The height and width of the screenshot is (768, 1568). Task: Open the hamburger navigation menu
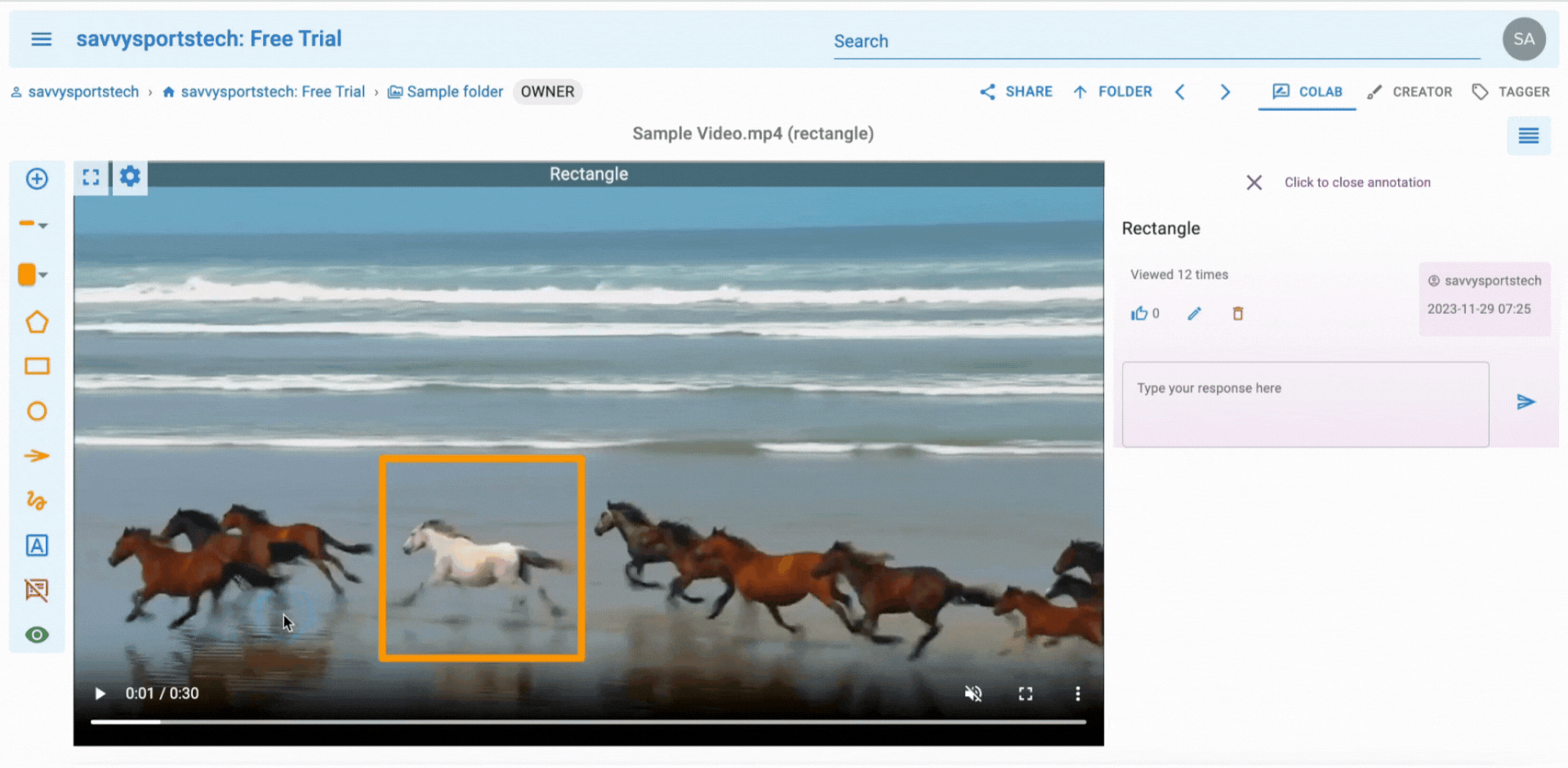42,39
